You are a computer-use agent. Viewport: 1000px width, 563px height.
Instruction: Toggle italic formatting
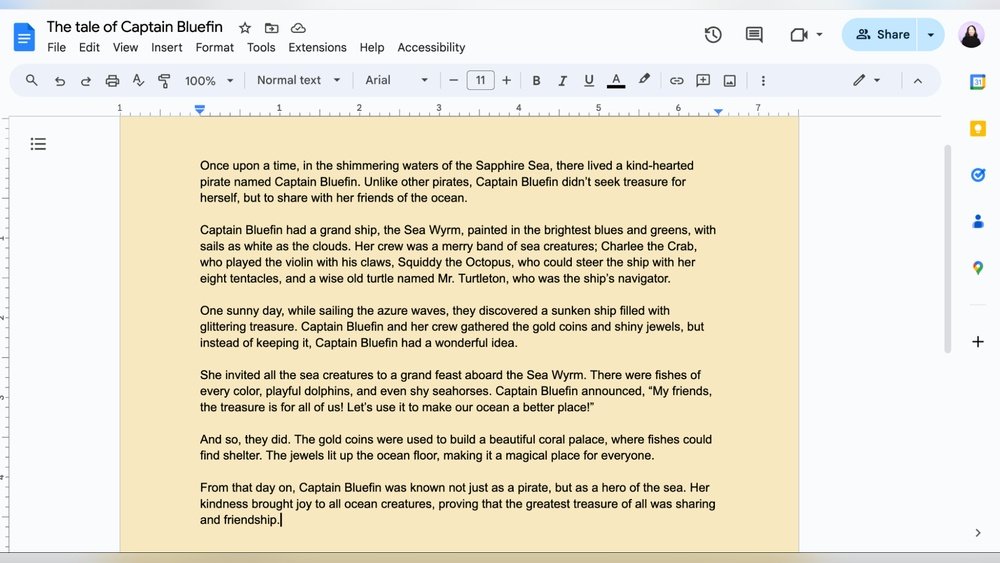(562, 80)
